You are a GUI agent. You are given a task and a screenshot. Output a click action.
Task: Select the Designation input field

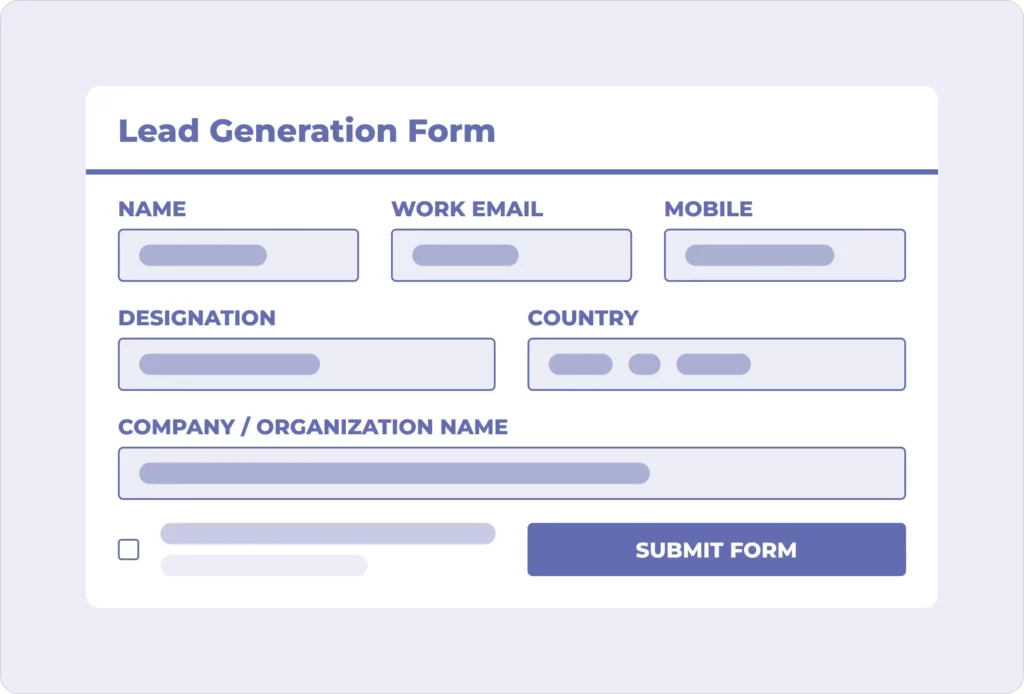pos(306,364)
